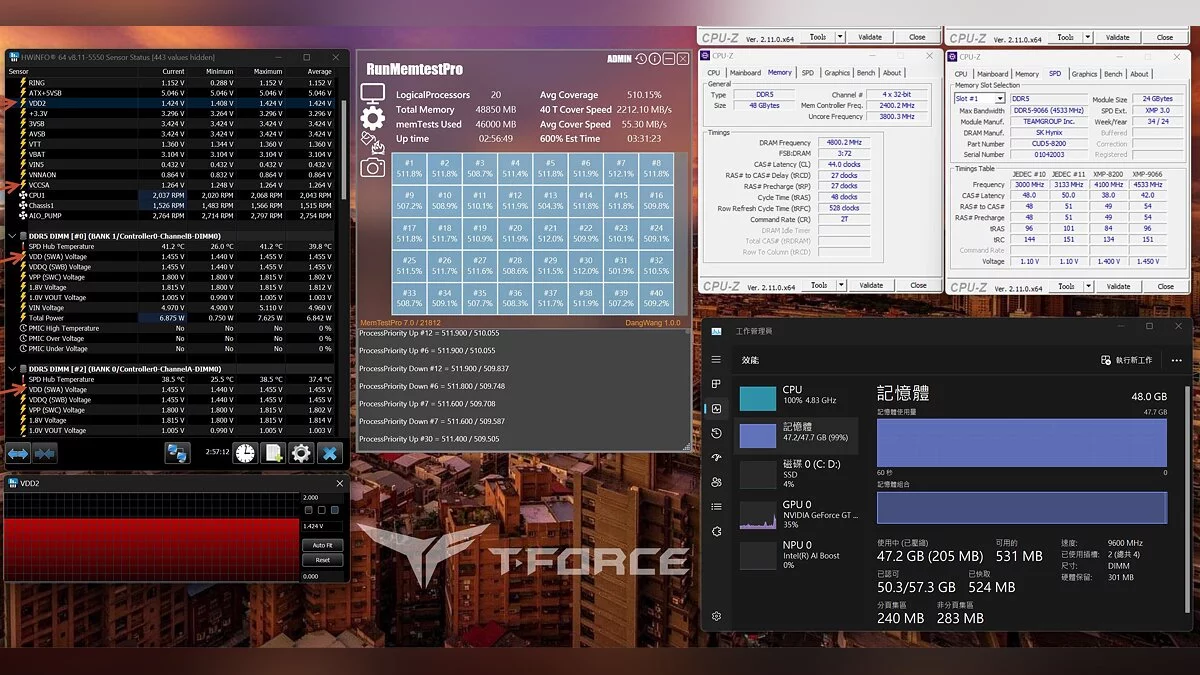Open About tab in right CPU-Z window
The height and width of the screenshot is (675, 1200).
(x=1139, y=74)
